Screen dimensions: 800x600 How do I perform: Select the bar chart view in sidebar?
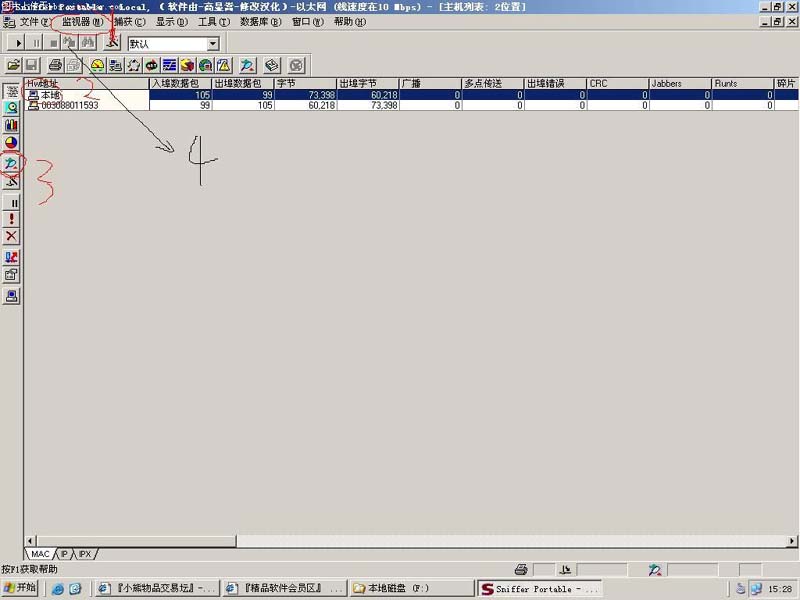[12, 125]
